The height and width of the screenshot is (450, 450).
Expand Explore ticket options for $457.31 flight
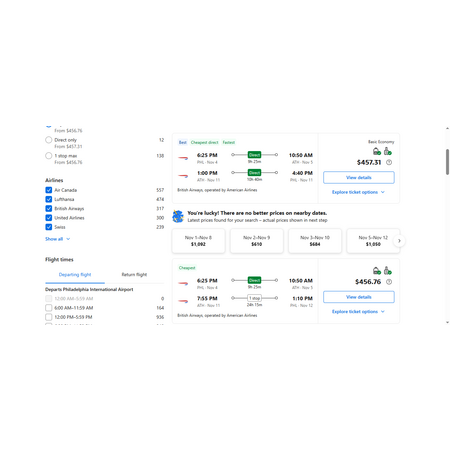(358, 192)
